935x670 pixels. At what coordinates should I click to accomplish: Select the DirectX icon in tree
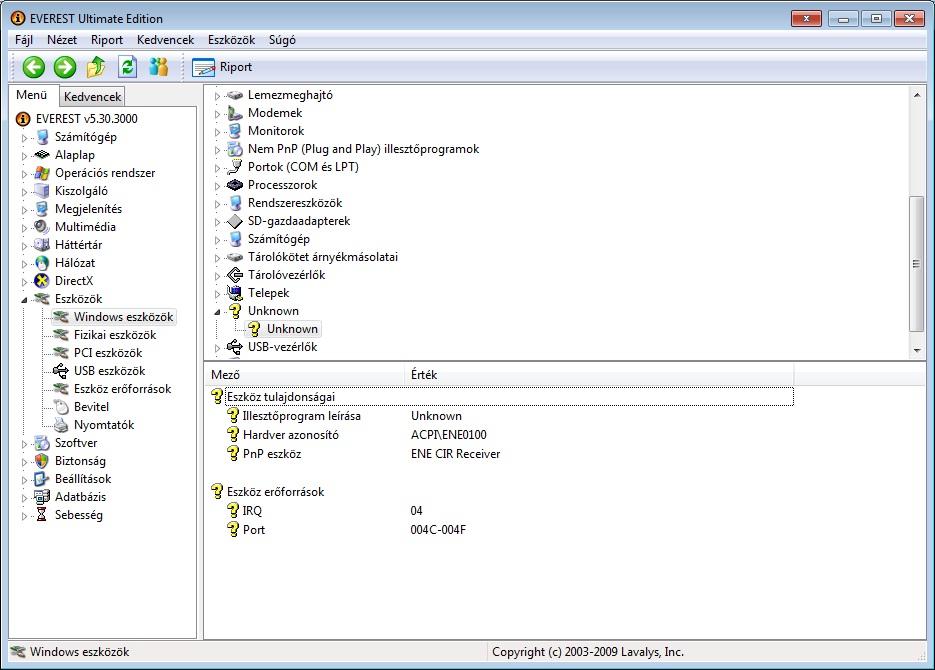click(42, 281)
